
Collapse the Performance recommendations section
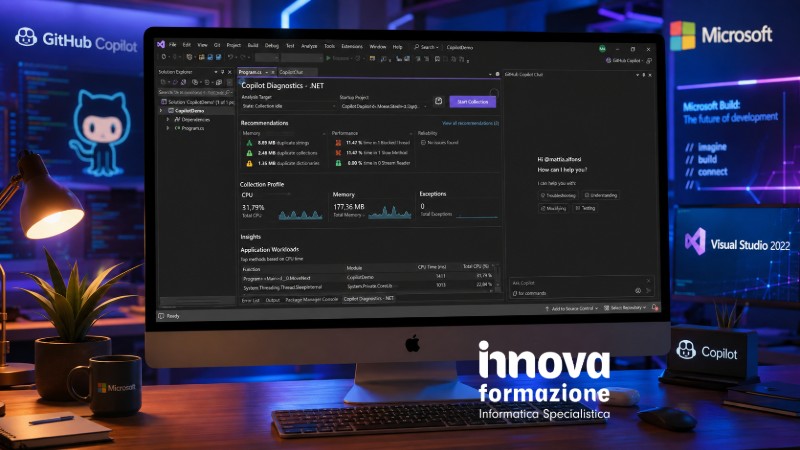click(x=413, y=133)
